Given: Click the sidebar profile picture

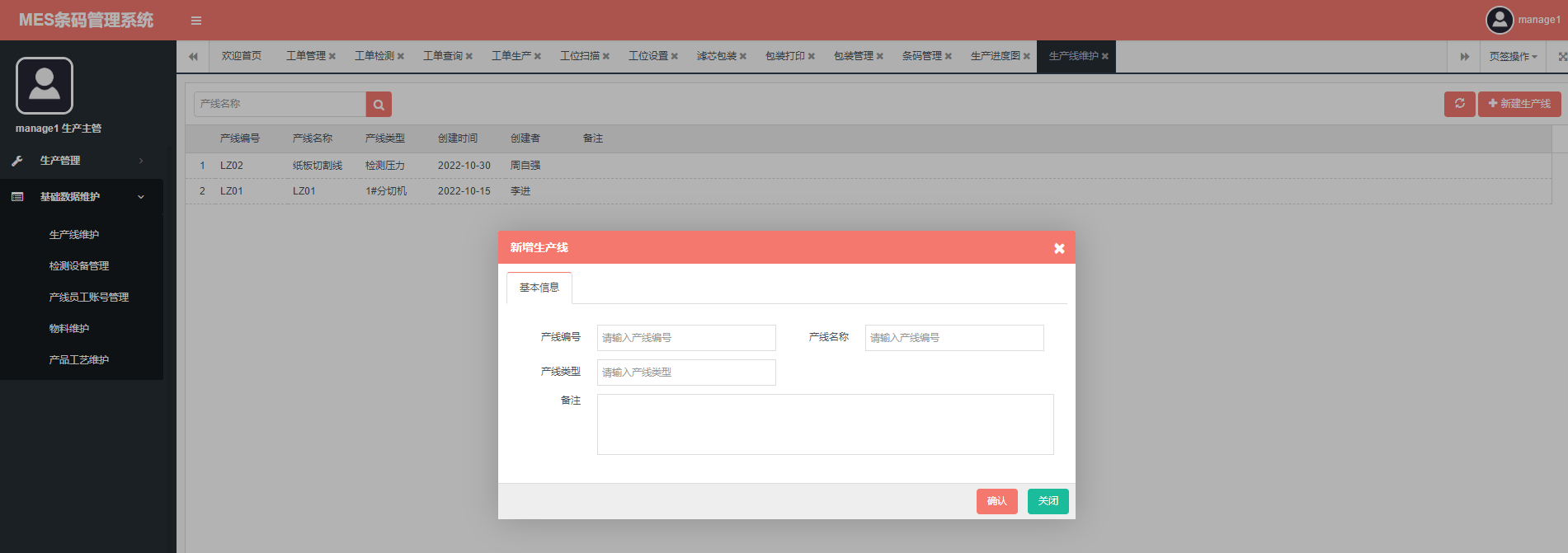Looking at the screenshot, I should point(45,86).
